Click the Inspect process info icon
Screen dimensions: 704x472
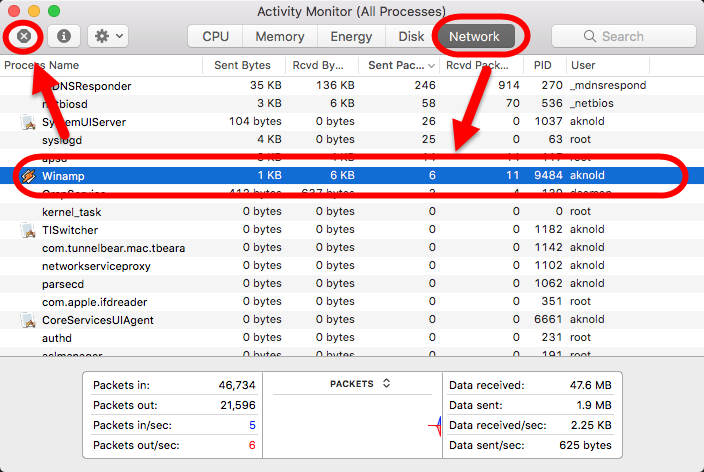[x=64, y=36]
